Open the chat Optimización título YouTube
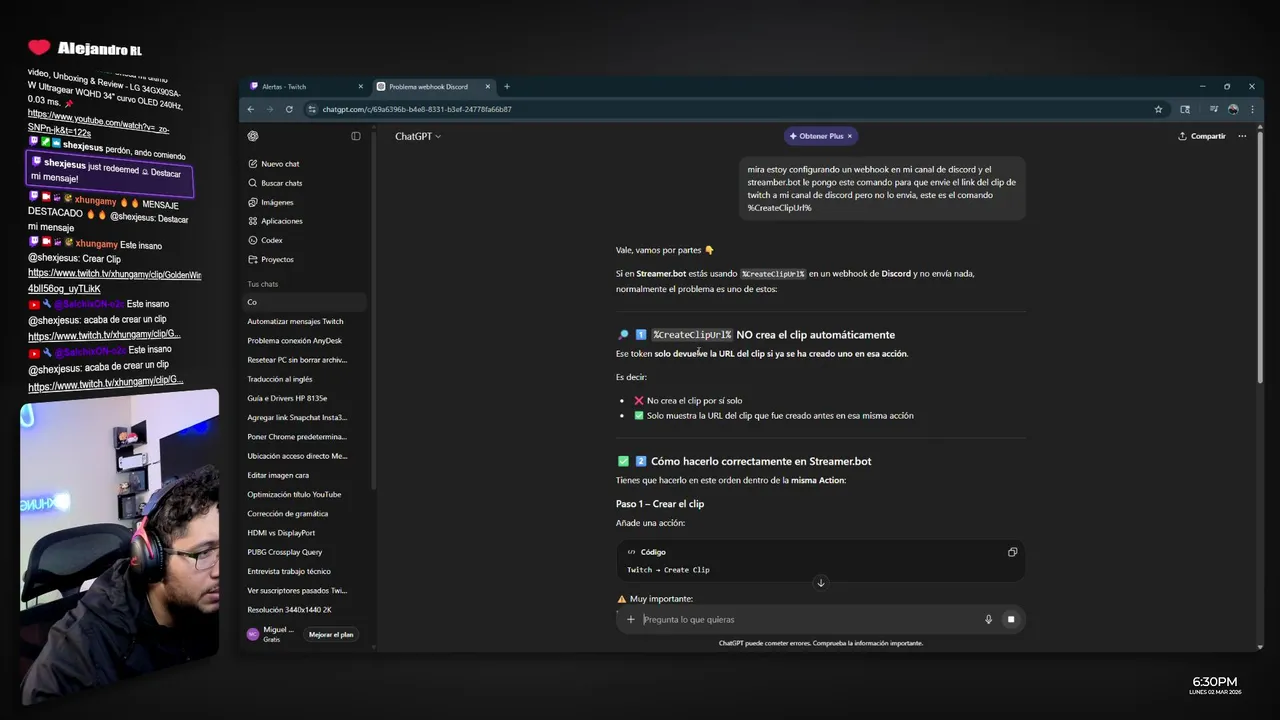The width and height of the screenshot is (1280, 720). tap(306, 494)
